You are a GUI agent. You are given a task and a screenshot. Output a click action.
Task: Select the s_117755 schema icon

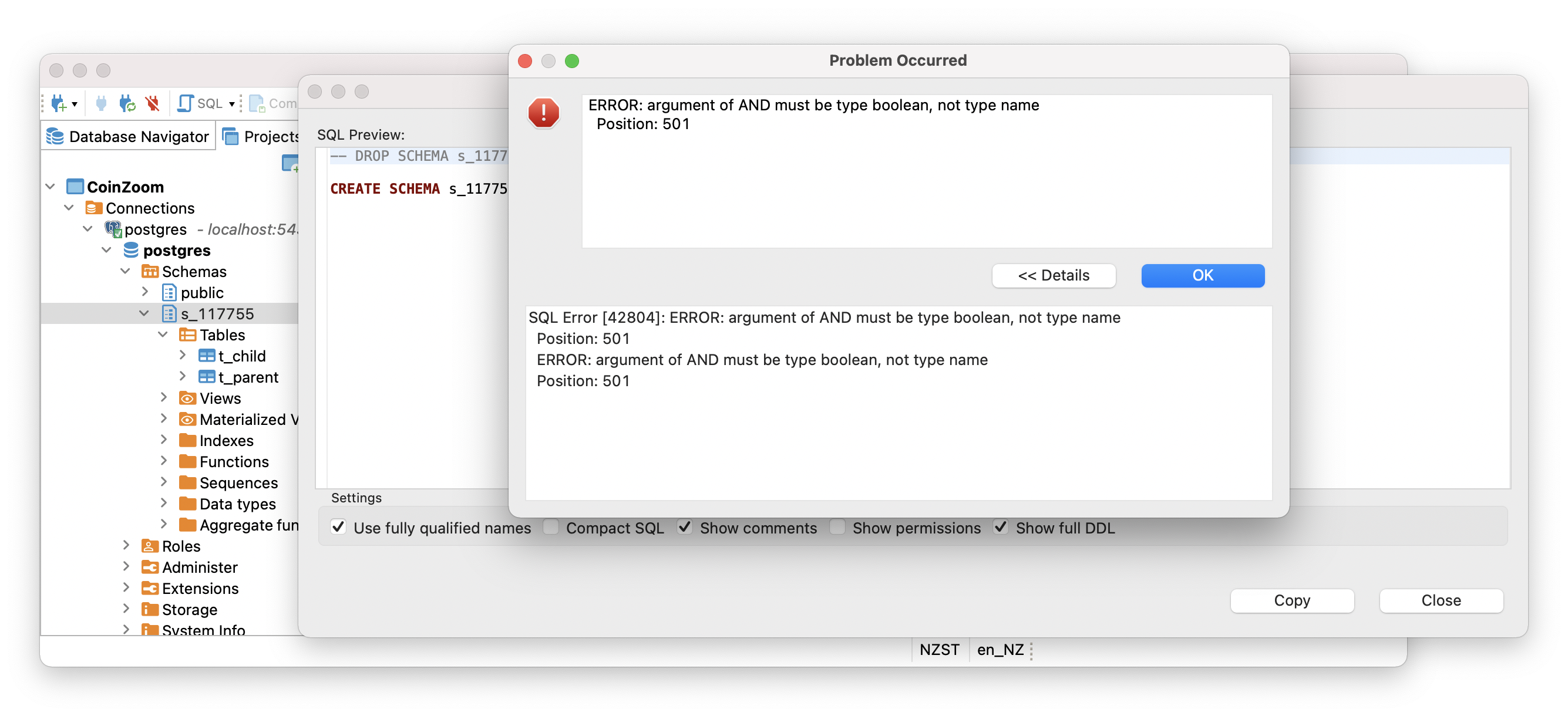coord(169,313)
